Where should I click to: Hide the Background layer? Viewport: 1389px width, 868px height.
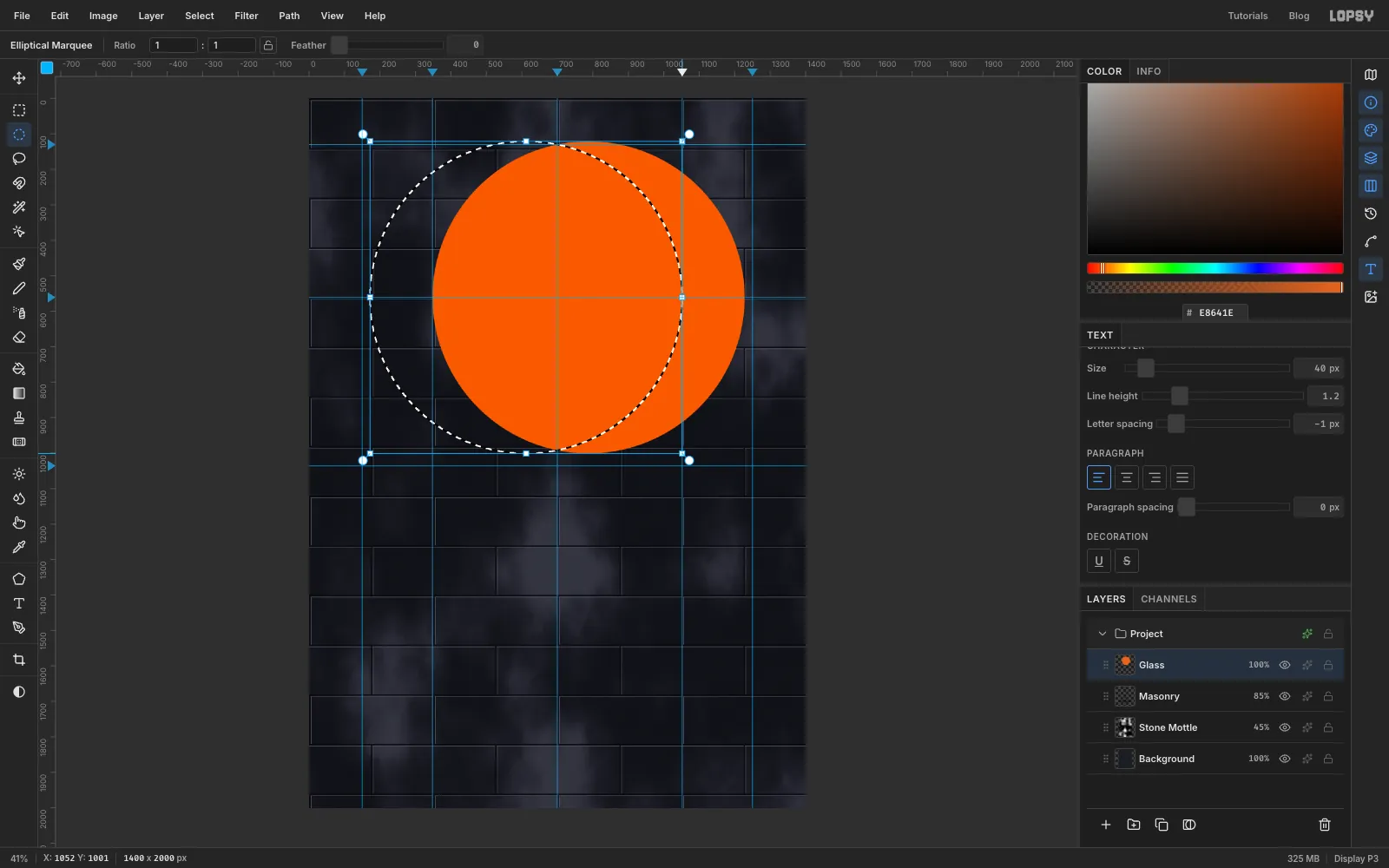coord(1285,759)
